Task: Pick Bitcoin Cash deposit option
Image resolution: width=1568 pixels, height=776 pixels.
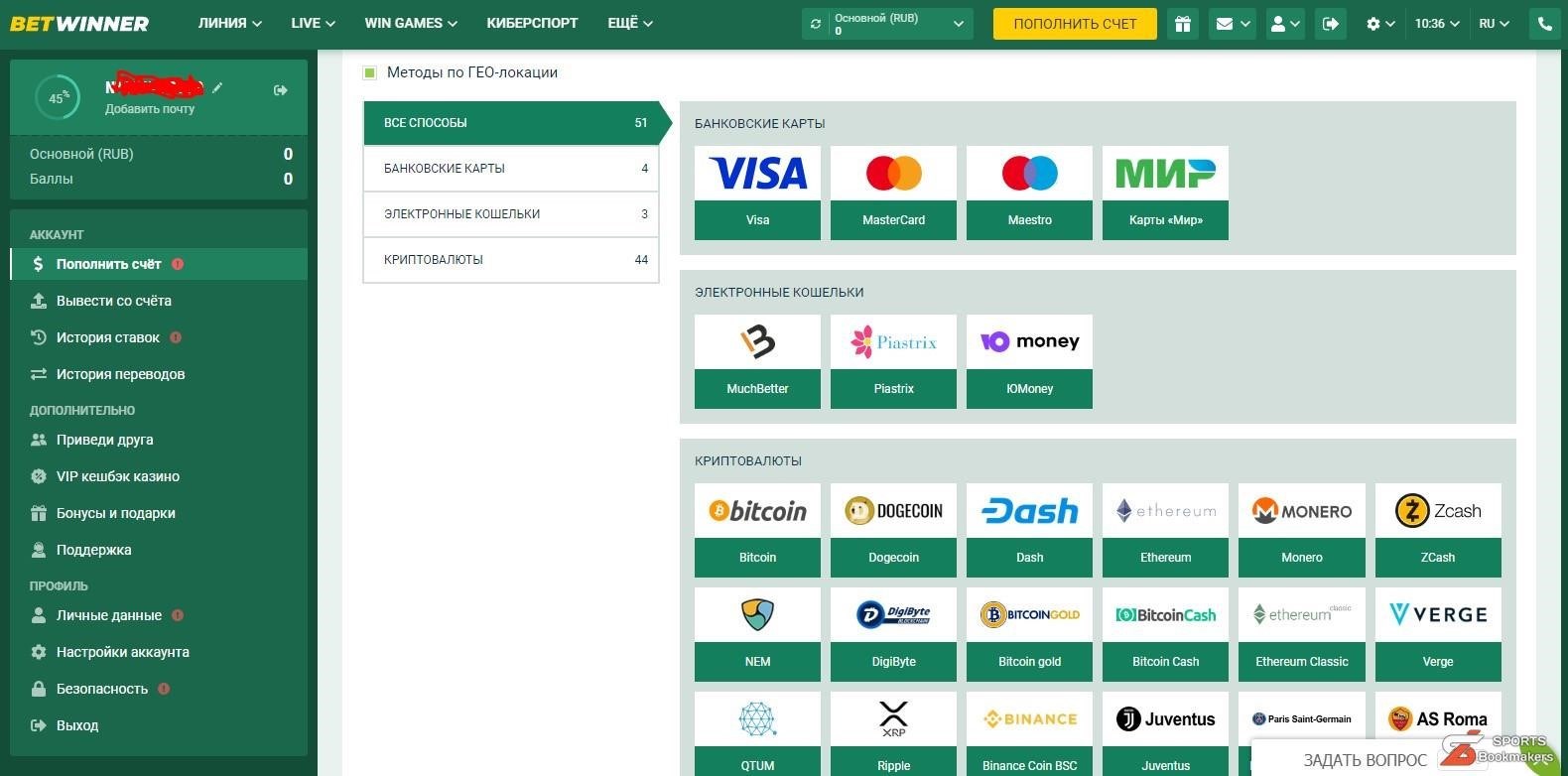Action: pos(1165,634)
